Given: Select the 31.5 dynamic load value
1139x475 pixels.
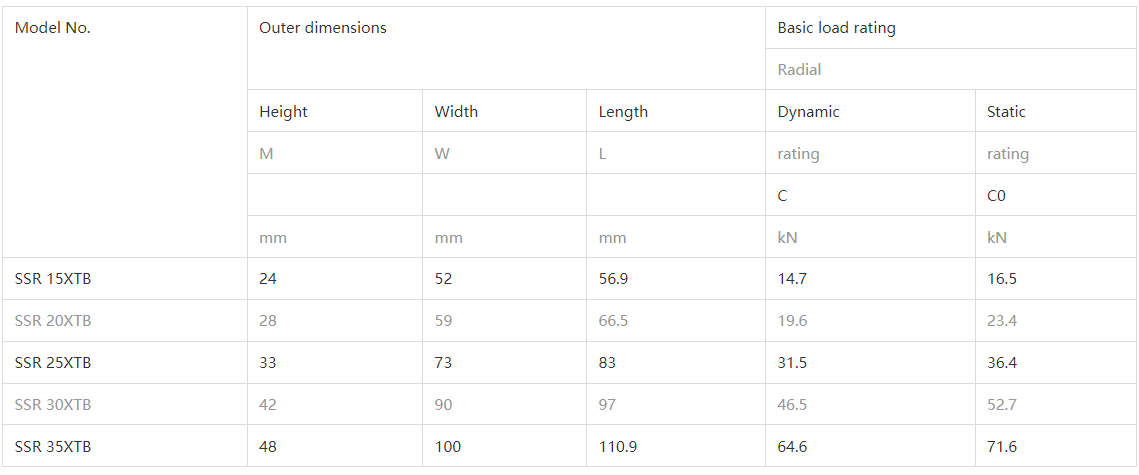Looking at the screenshot, I should coord(792,363).
